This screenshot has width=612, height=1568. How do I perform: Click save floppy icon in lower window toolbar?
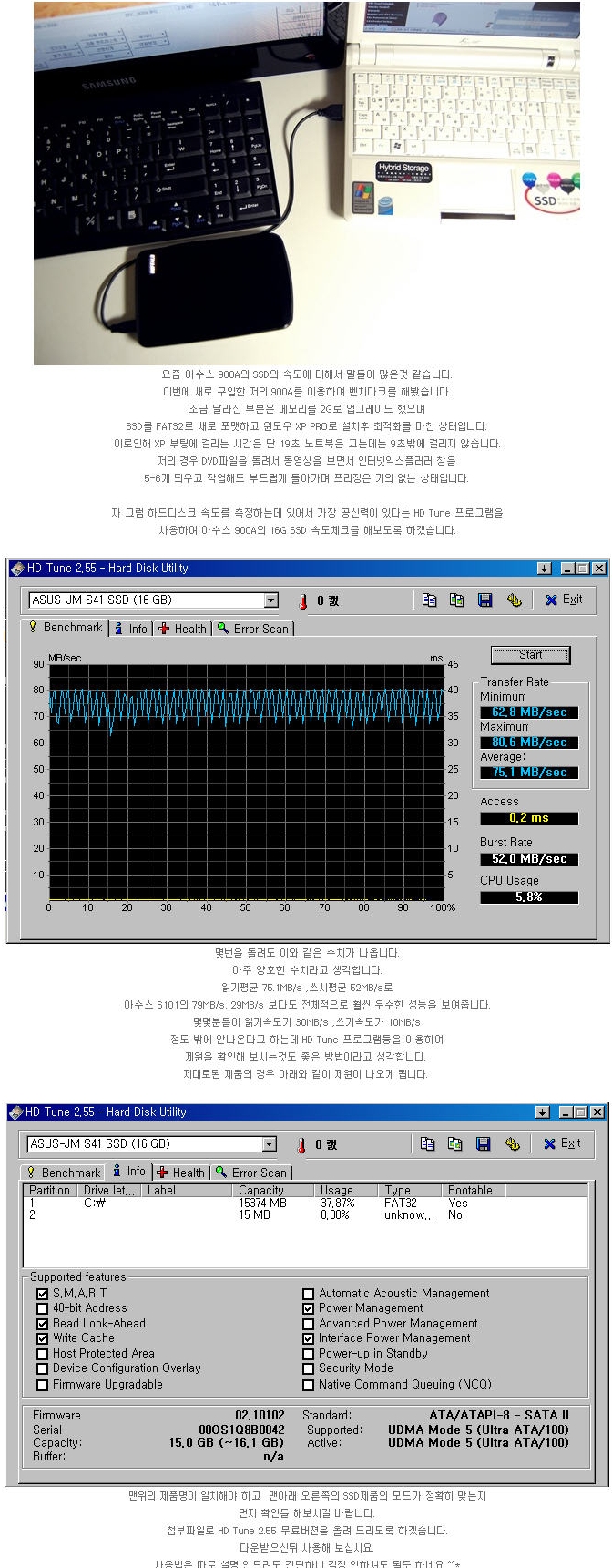(x=484, y=1143)
